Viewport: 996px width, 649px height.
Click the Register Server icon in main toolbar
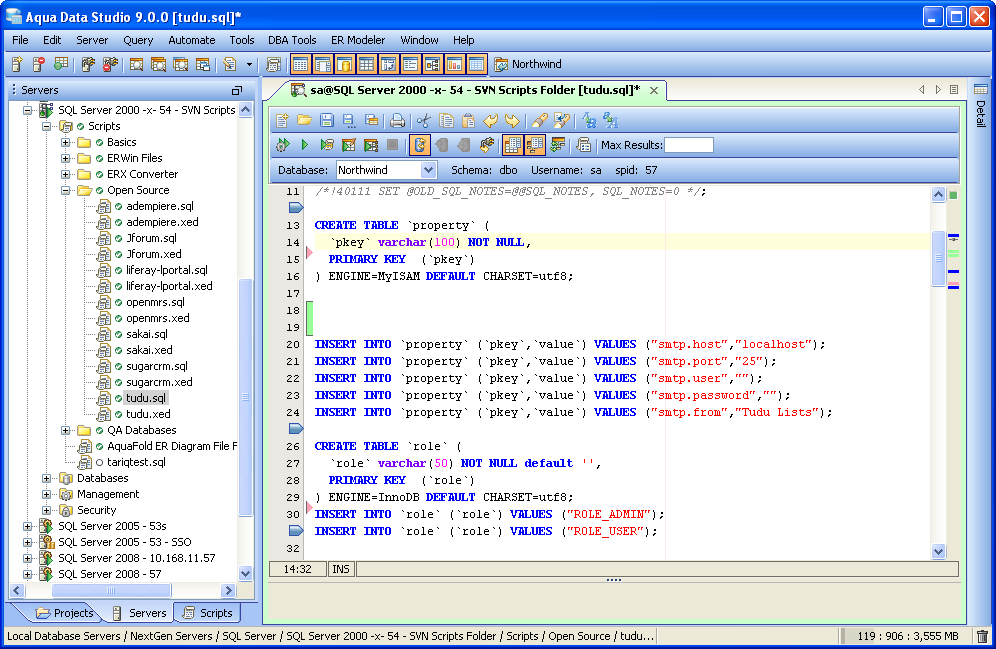coord(17,65)
